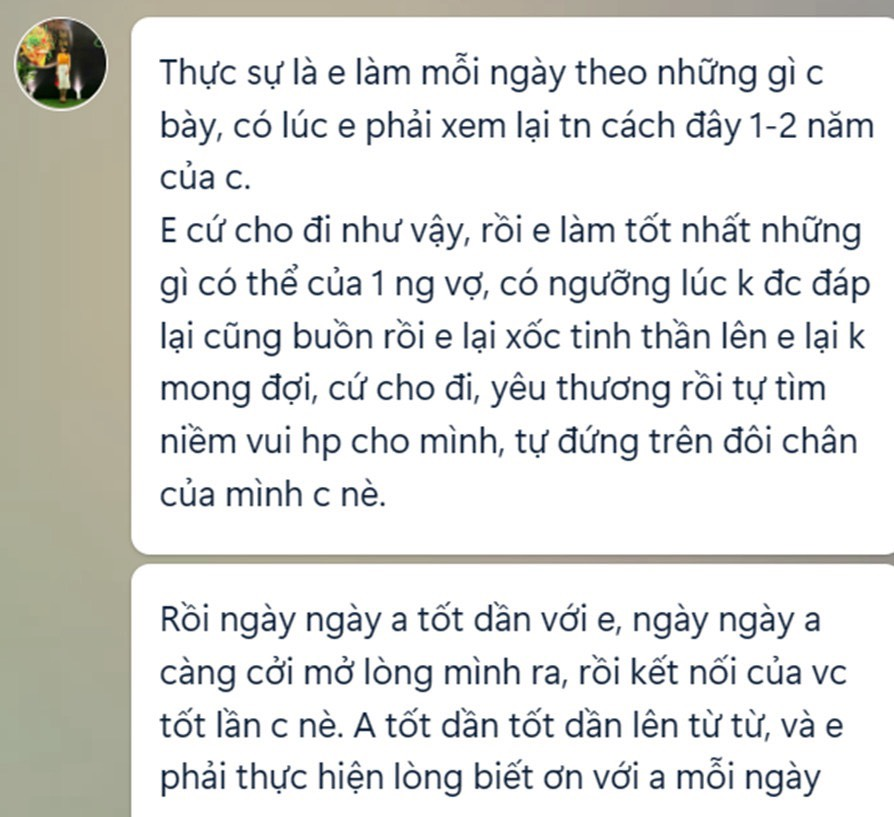
Task: Select the second message bubble starting "Rồi ngày ngày"
Action: (x=513, y=691)
